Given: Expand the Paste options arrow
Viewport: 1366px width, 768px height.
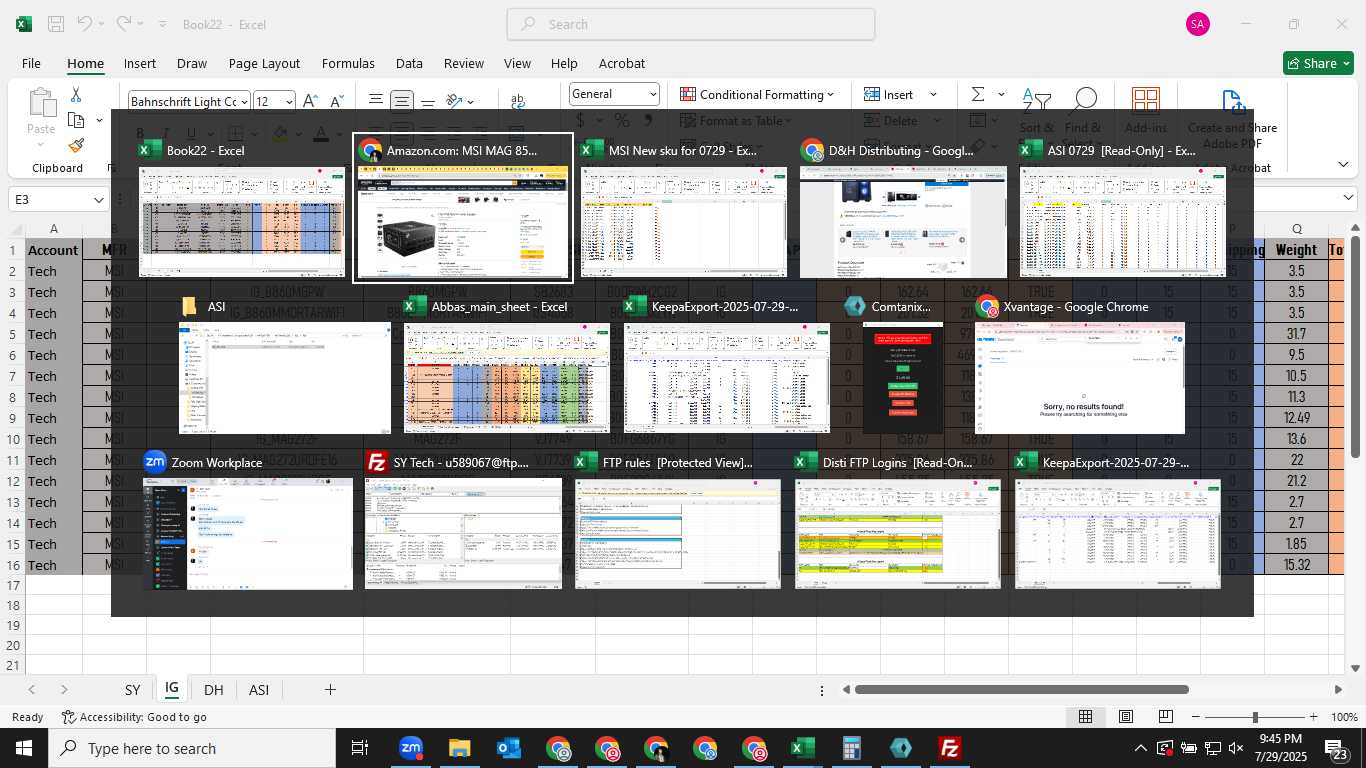Looking at the screenshot, I should [x=41, y=146].
